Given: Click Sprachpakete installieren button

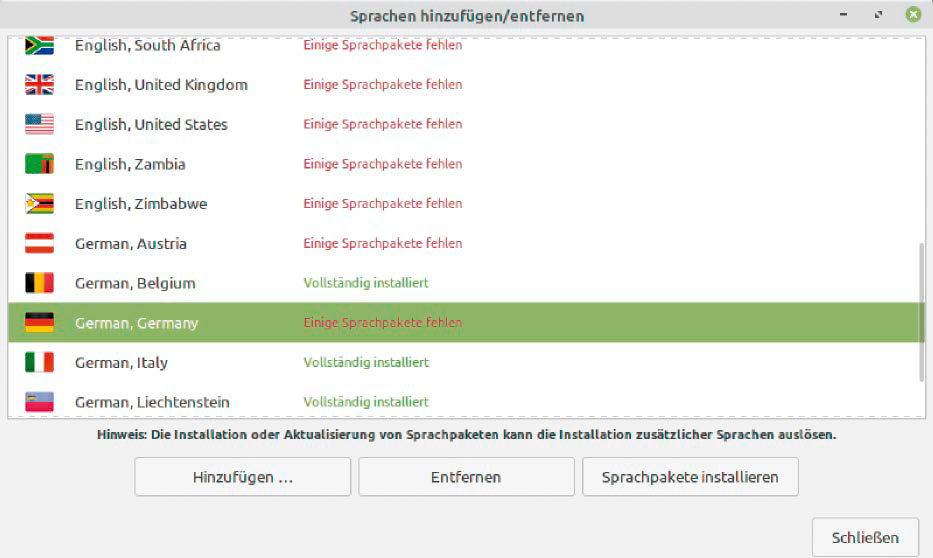Looking at the screenshot, I should point(690,477).
